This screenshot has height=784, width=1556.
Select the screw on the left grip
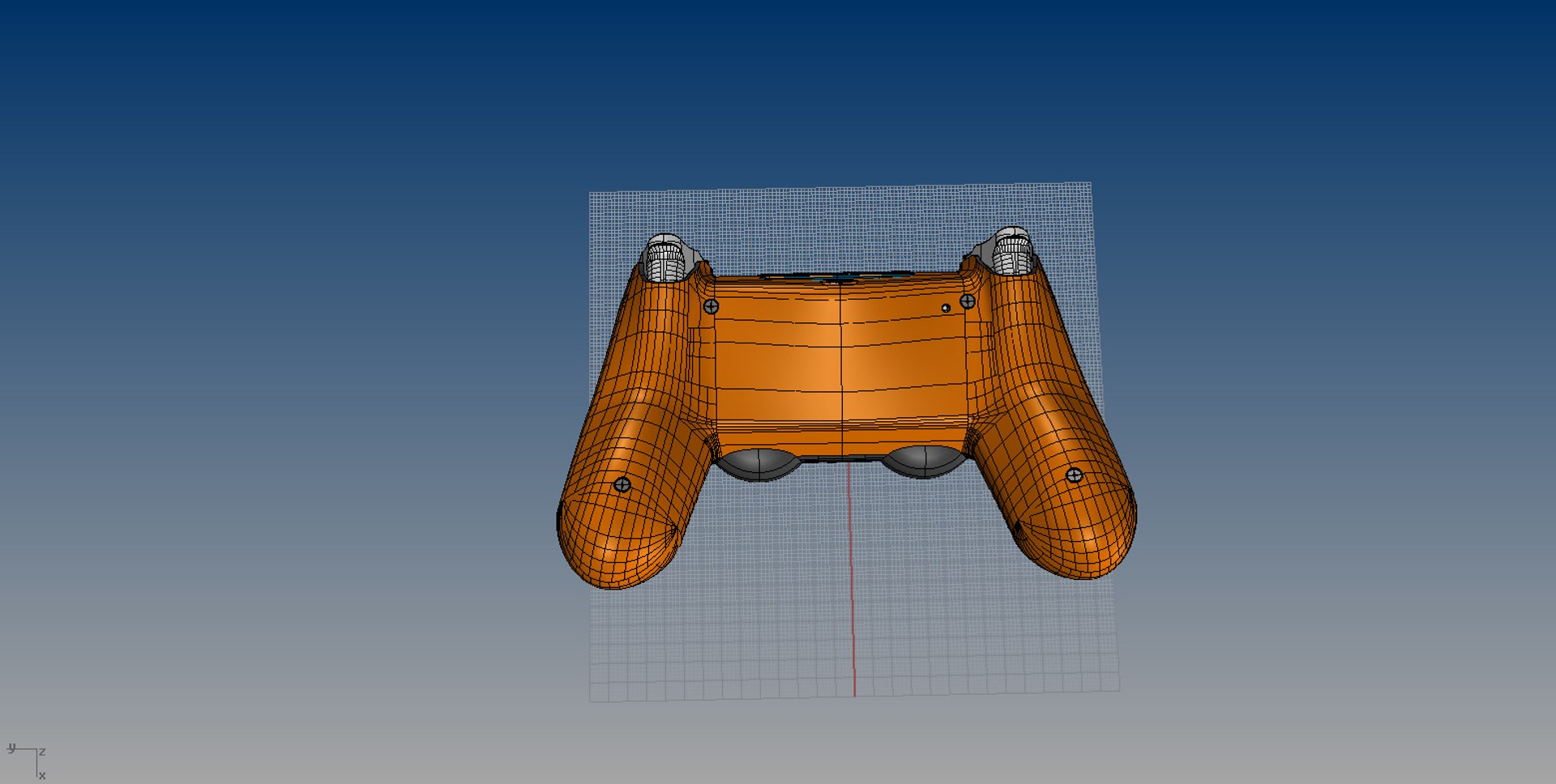622,485
